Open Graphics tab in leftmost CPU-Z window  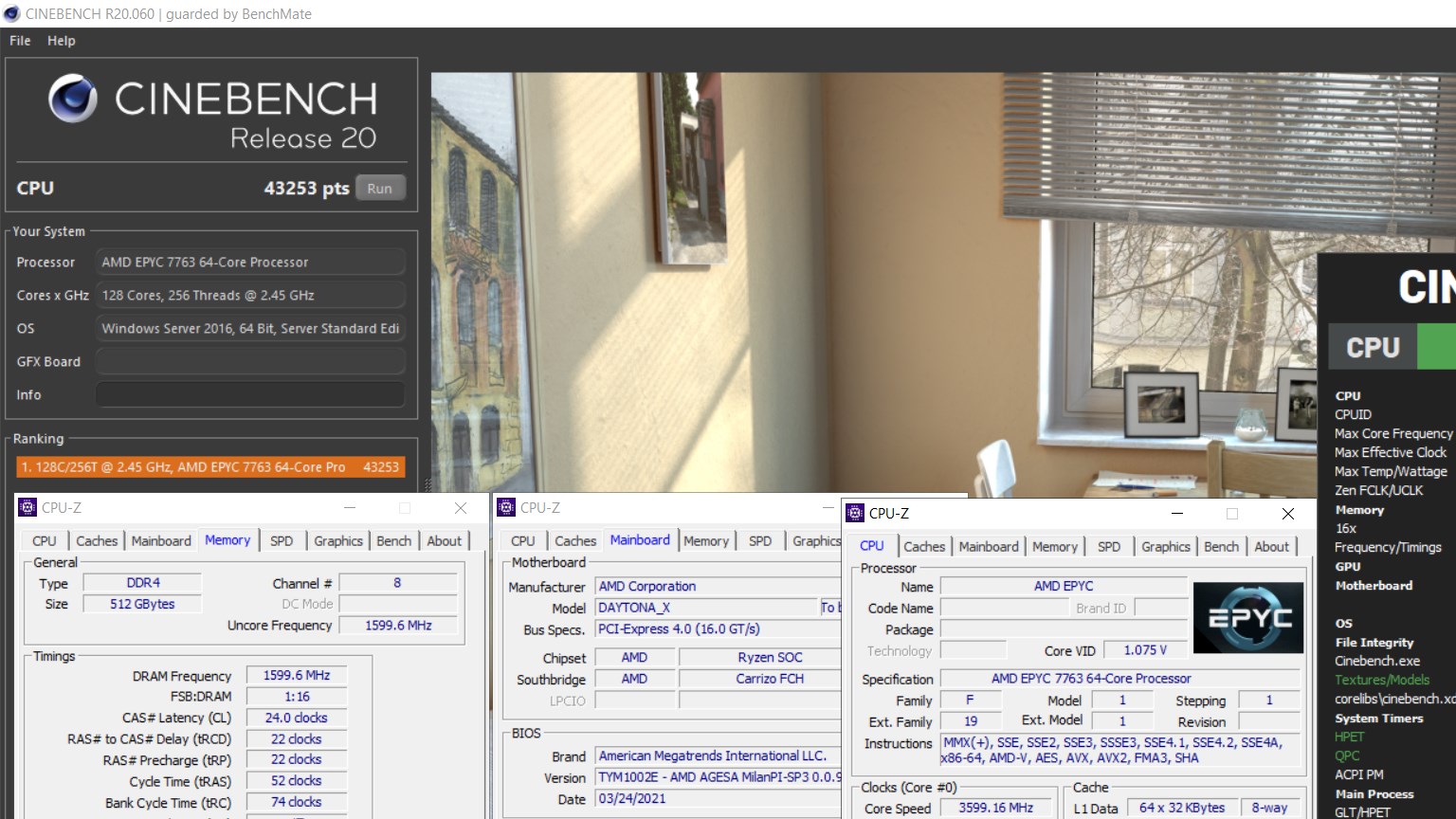pyautogui.click(x=338, y=541)
